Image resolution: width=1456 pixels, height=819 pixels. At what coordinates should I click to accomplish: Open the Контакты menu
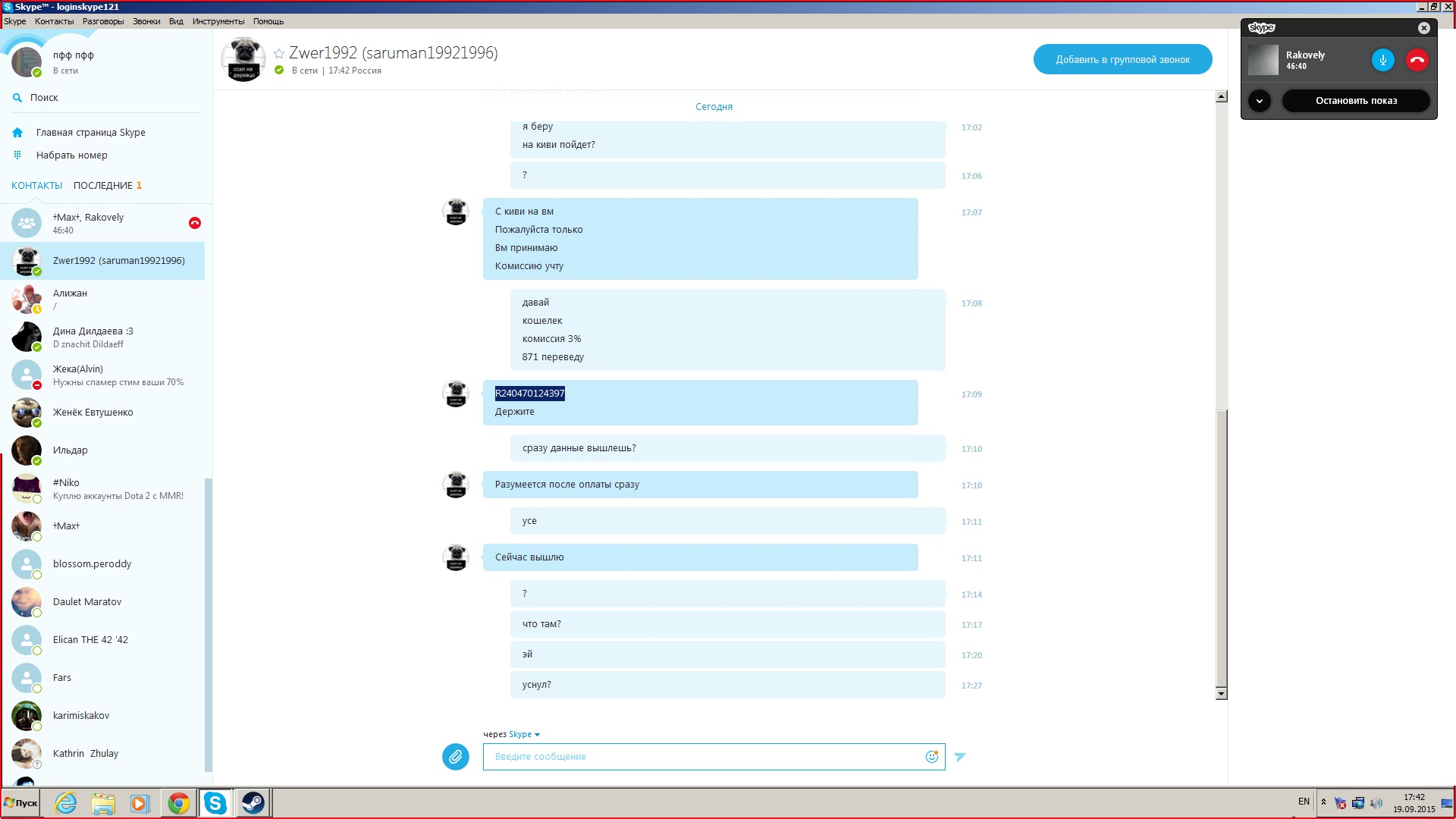point(54,21)
